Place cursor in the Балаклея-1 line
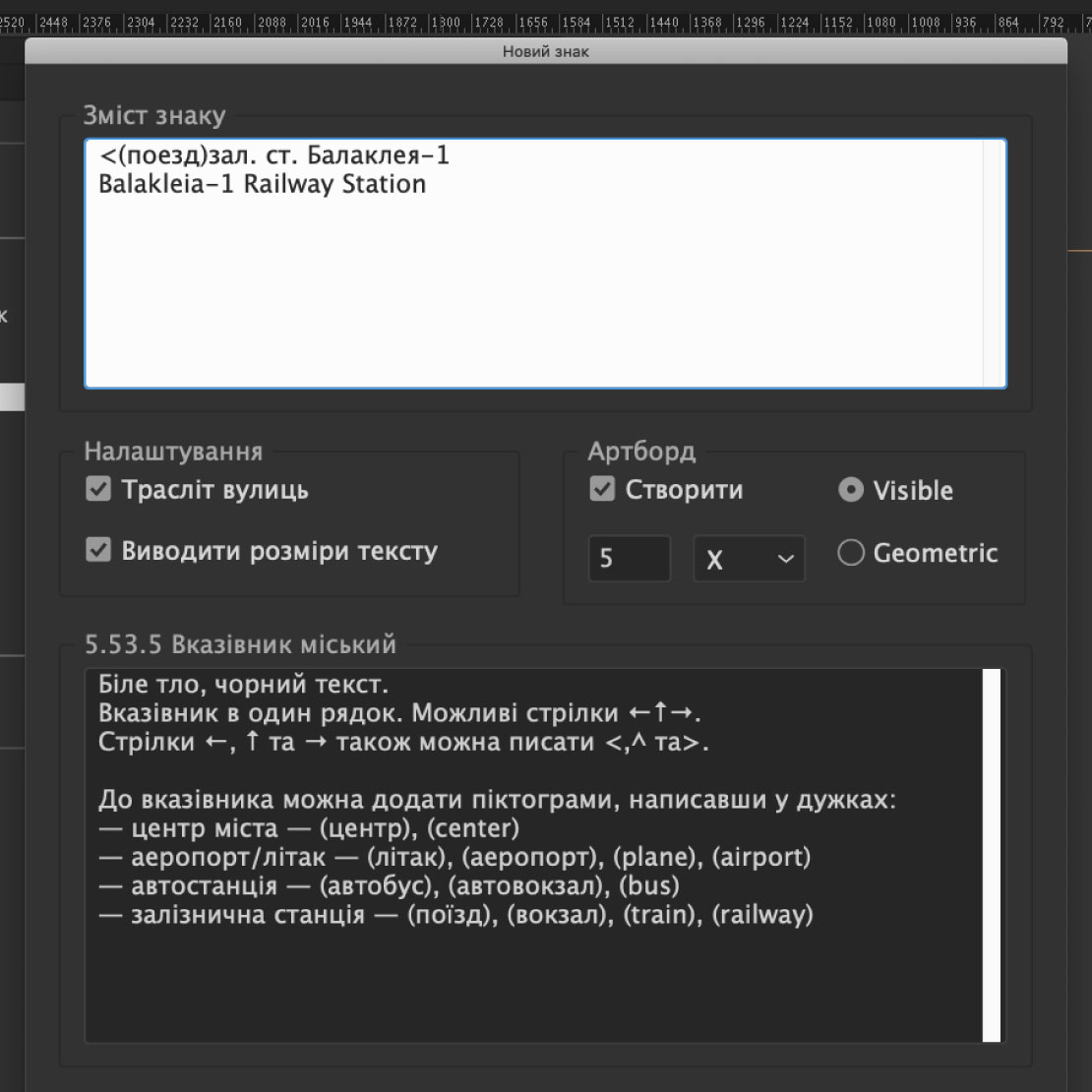Viewport: 1092px width, 1092px height. click(x=275, y=155)
